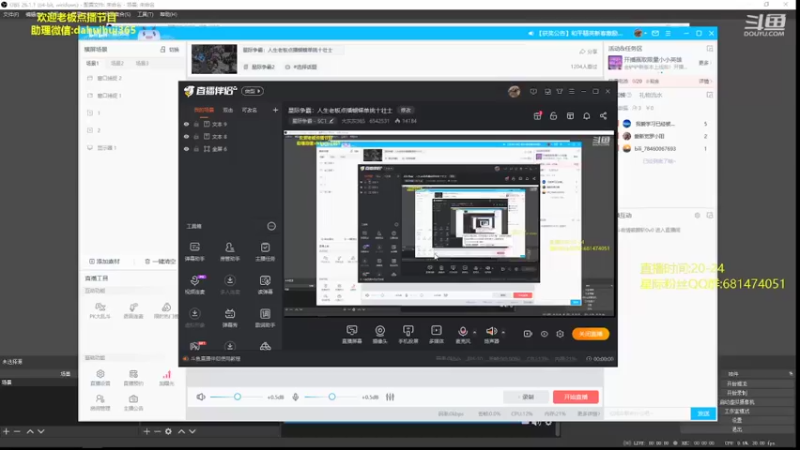Move OBS source down with arrow
The image size is (800, 450).
pos(192,432)
